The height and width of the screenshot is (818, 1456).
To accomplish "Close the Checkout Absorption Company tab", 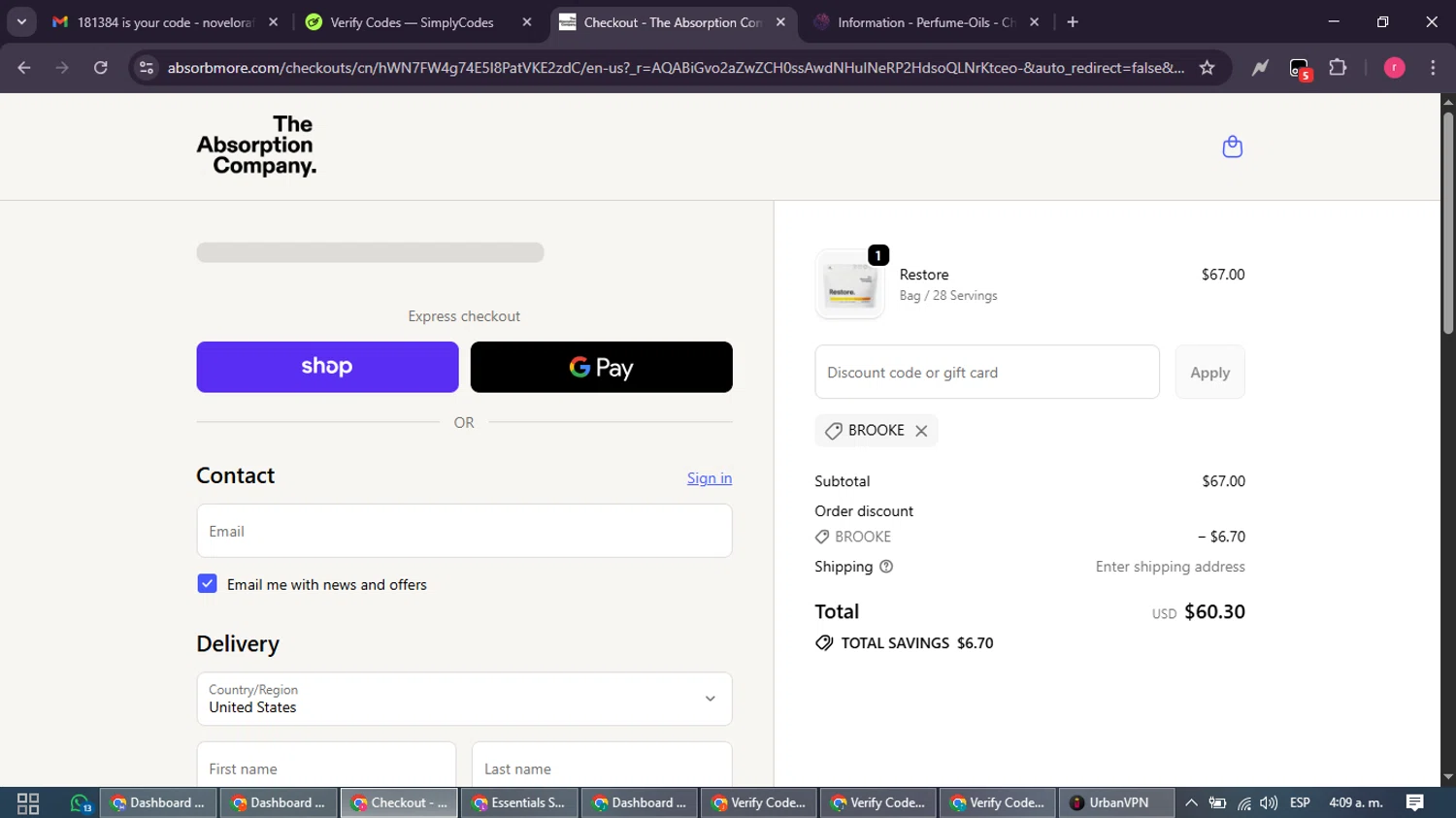I will point(780,22).
